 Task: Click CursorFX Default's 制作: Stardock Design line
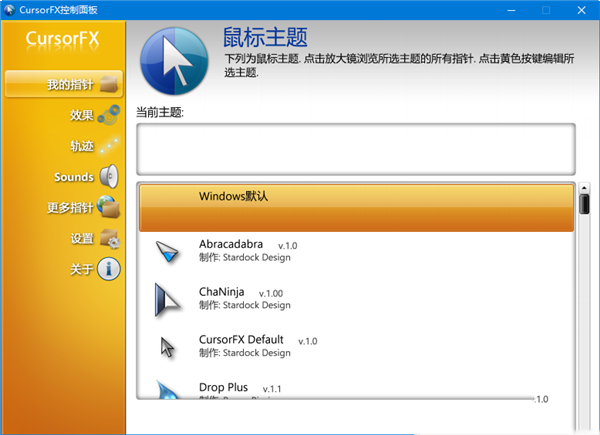(245, 353)
